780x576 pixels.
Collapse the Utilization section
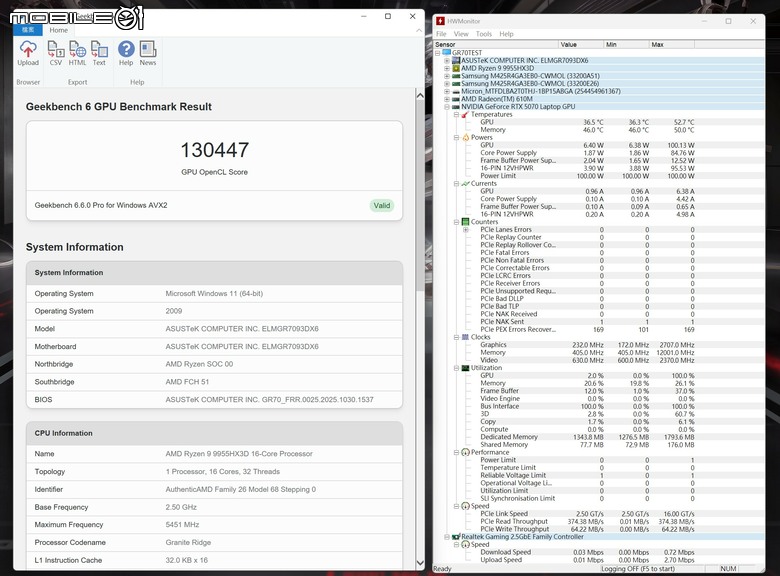tap(456, 368)
